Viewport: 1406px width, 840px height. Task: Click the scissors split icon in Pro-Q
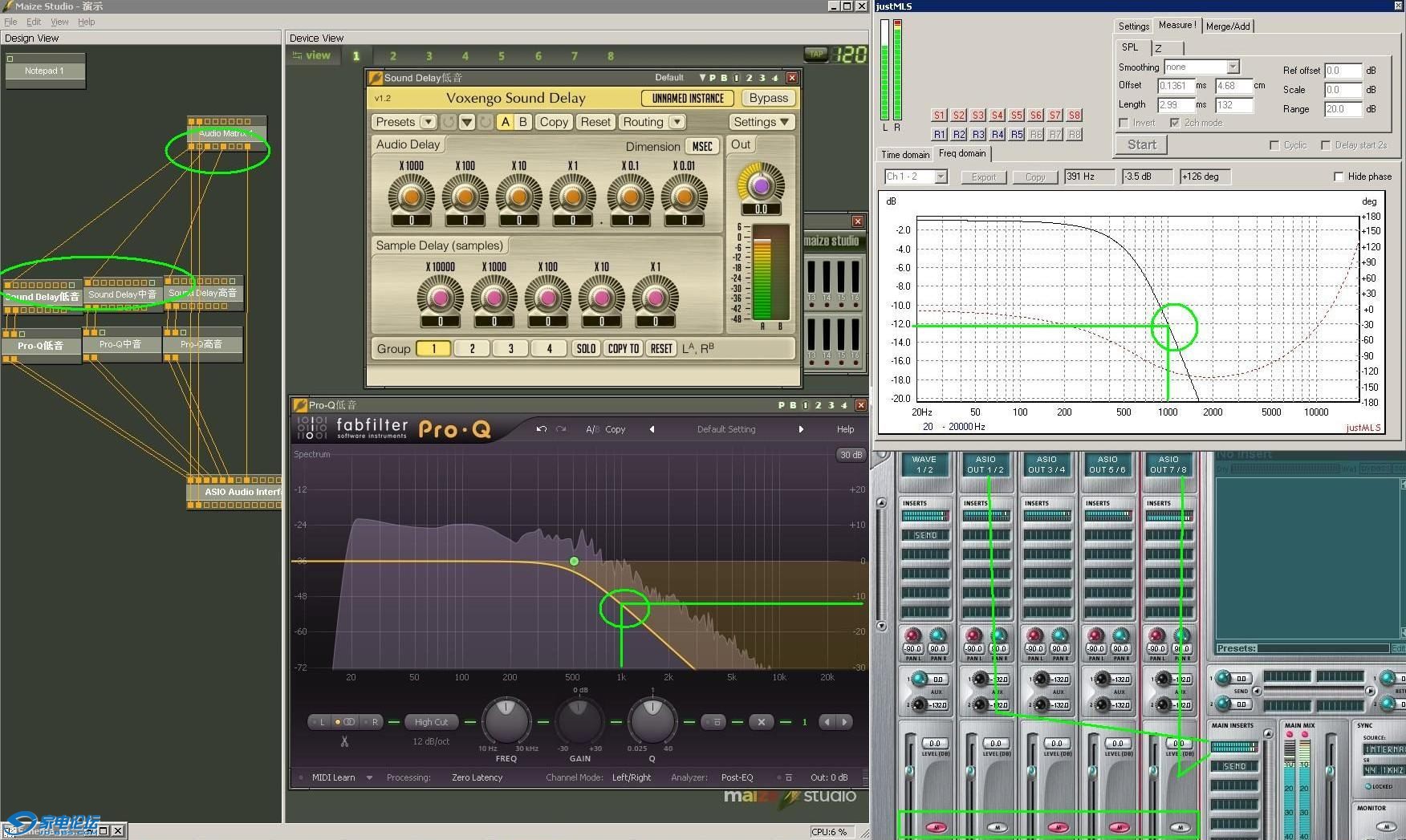point(344,741)
